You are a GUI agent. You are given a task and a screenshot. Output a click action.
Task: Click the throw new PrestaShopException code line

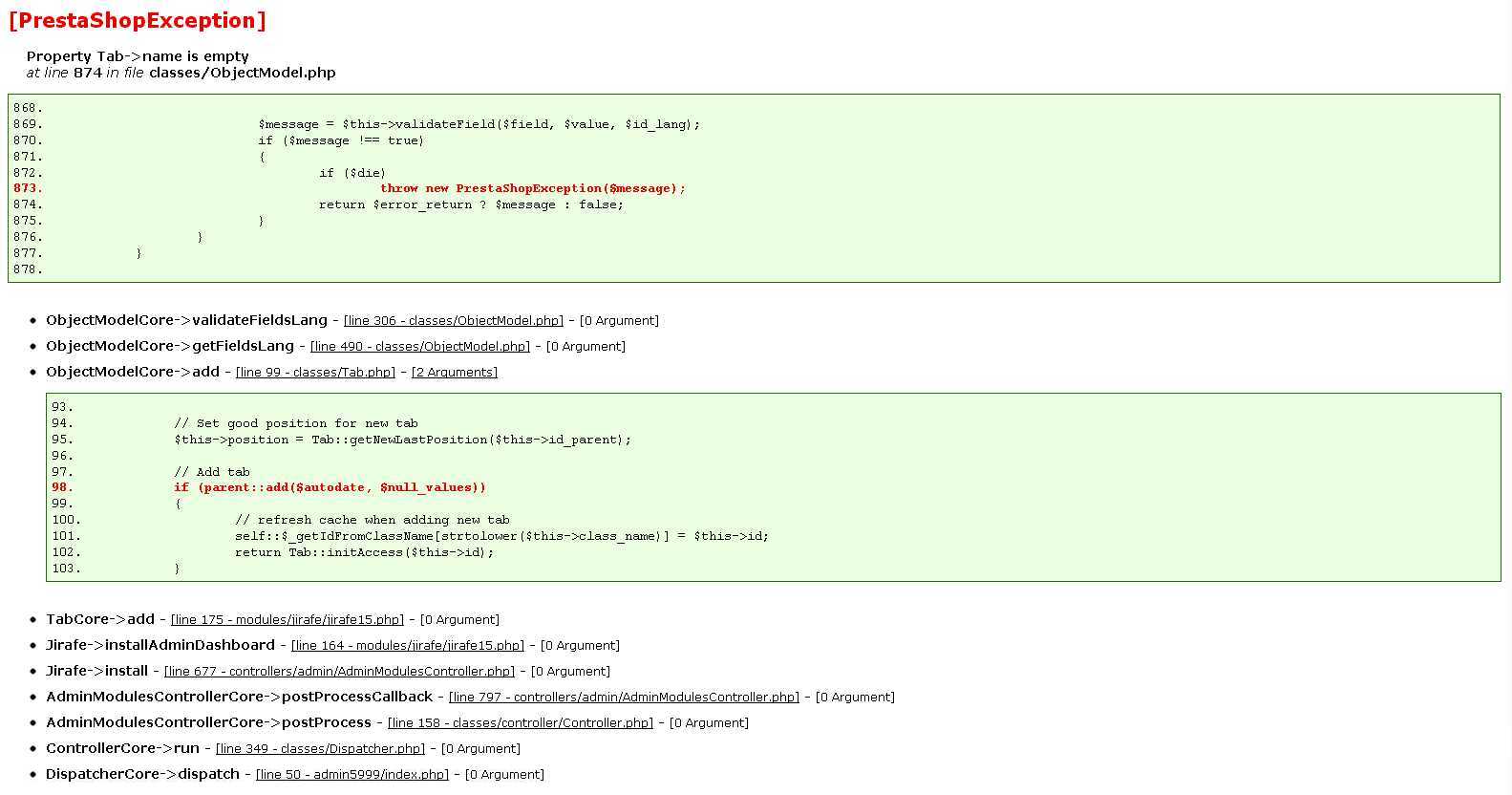click(533, 188)
